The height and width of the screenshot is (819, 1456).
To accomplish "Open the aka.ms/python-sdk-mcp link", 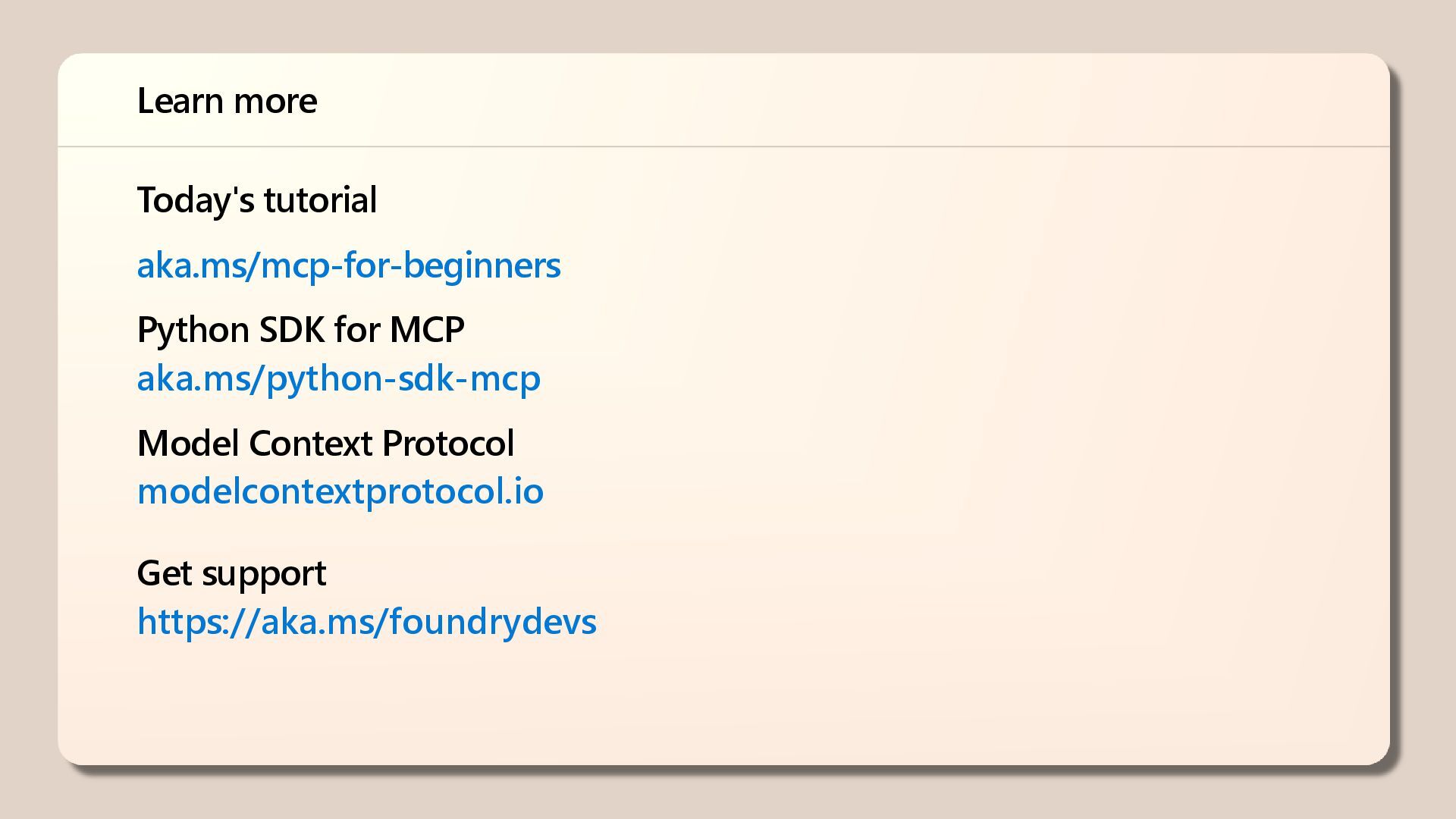I will point(338,378).
